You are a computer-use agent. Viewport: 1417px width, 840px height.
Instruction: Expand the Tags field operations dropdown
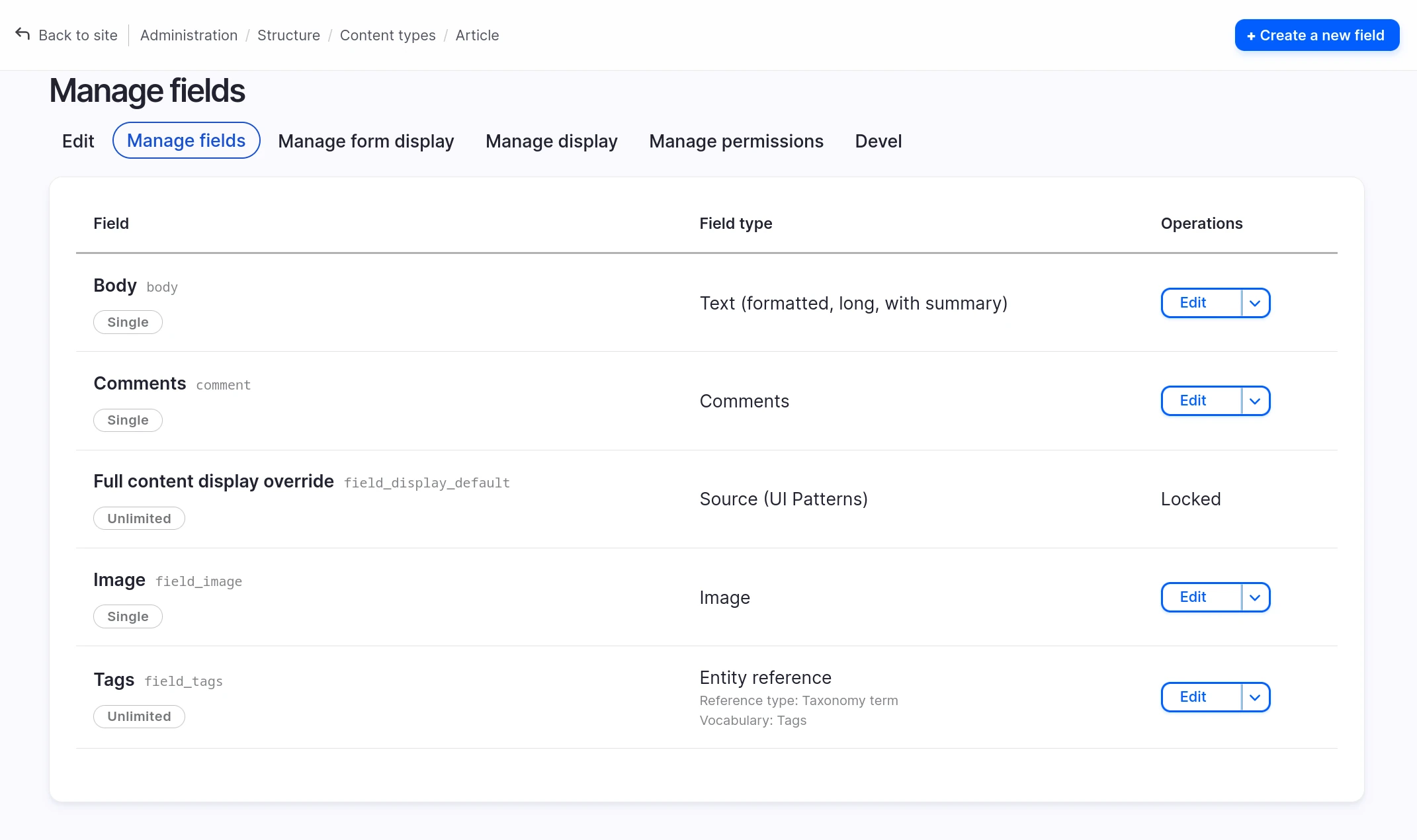click(x=1255, y=697)
